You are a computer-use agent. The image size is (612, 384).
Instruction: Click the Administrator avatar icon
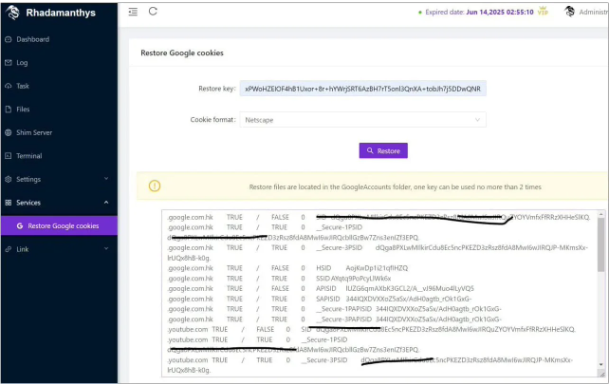coord(570,12)
